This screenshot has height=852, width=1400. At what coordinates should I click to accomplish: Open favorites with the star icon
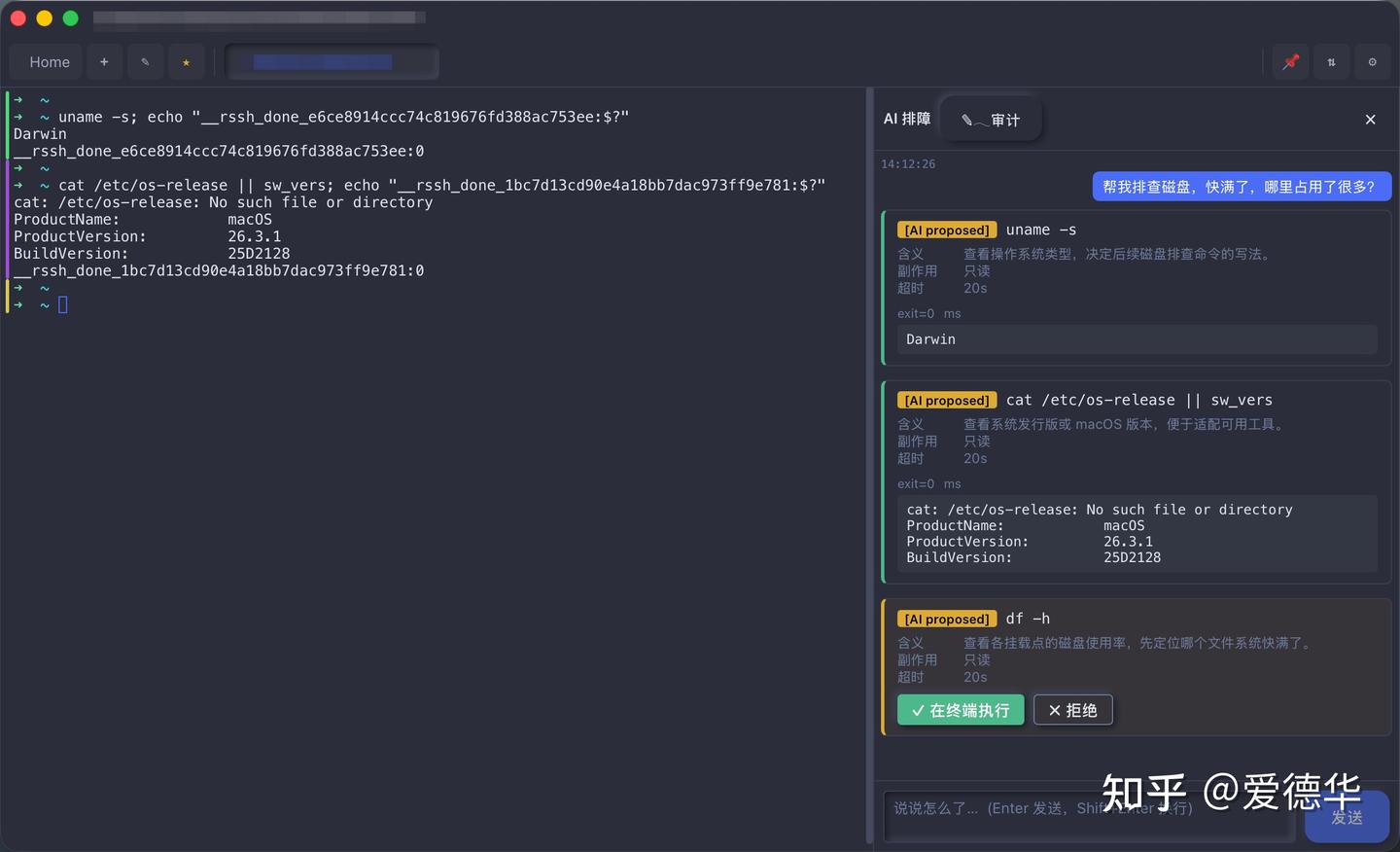point(186,62)
